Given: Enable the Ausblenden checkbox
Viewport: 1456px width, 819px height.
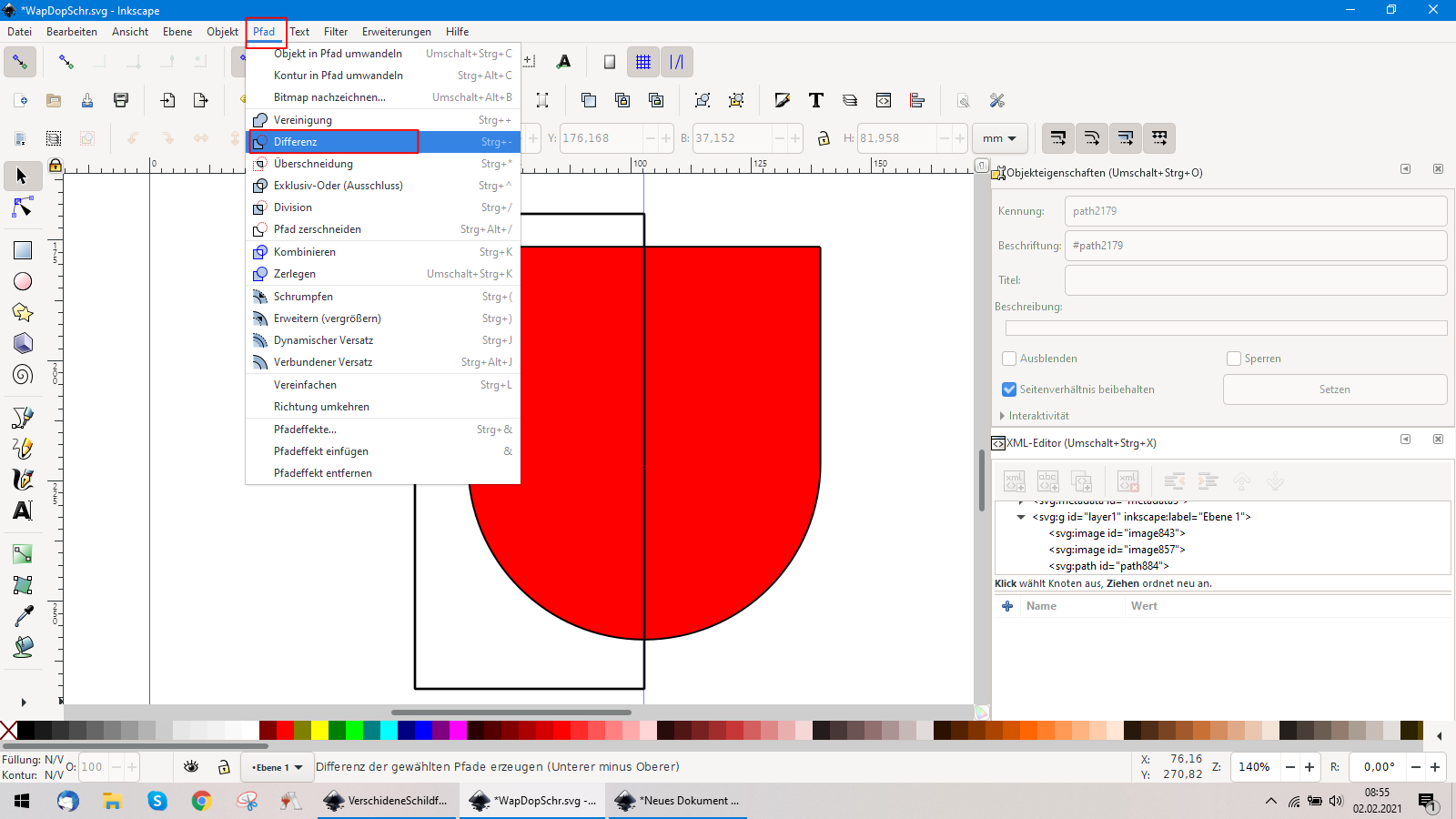Looking at the screenshot, I should click(x=1009, y=359).
